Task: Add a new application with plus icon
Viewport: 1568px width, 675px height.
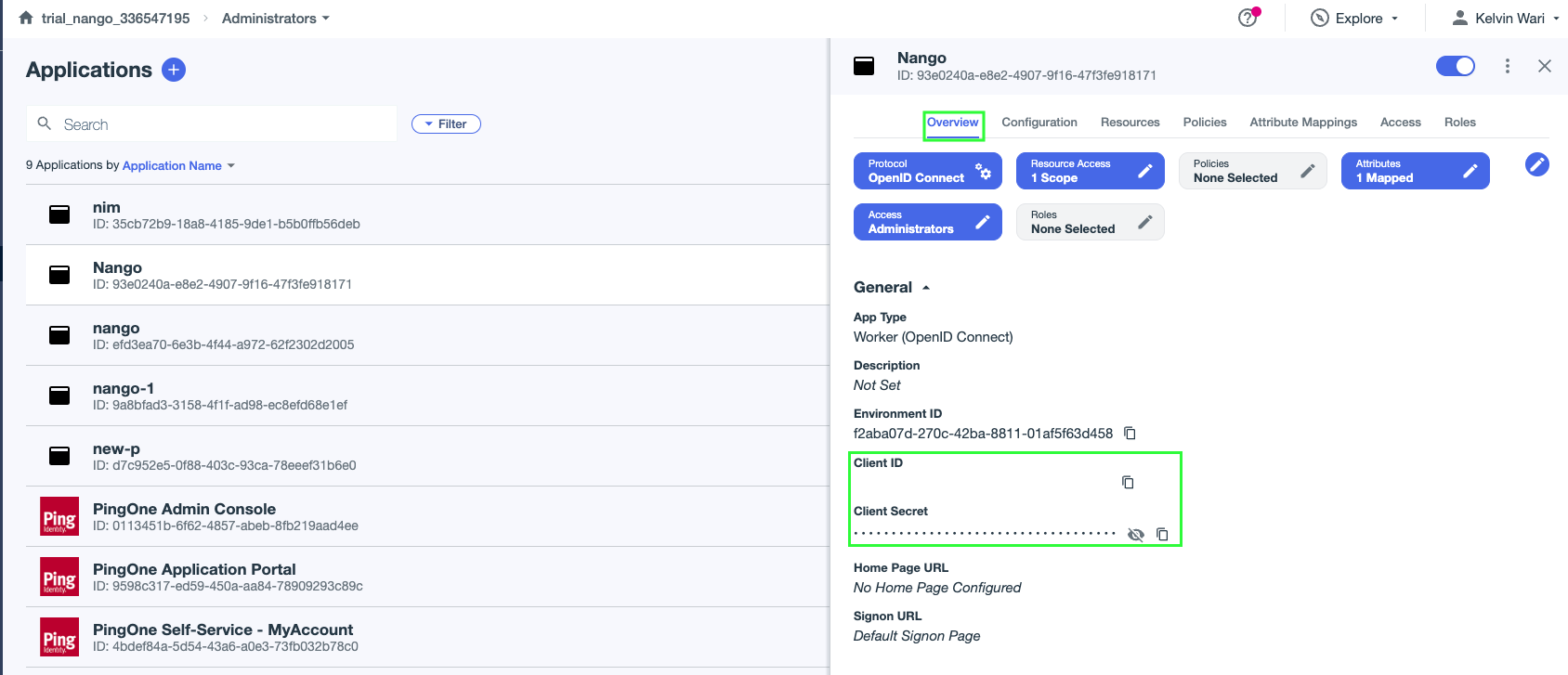Action: click(174, 70)
